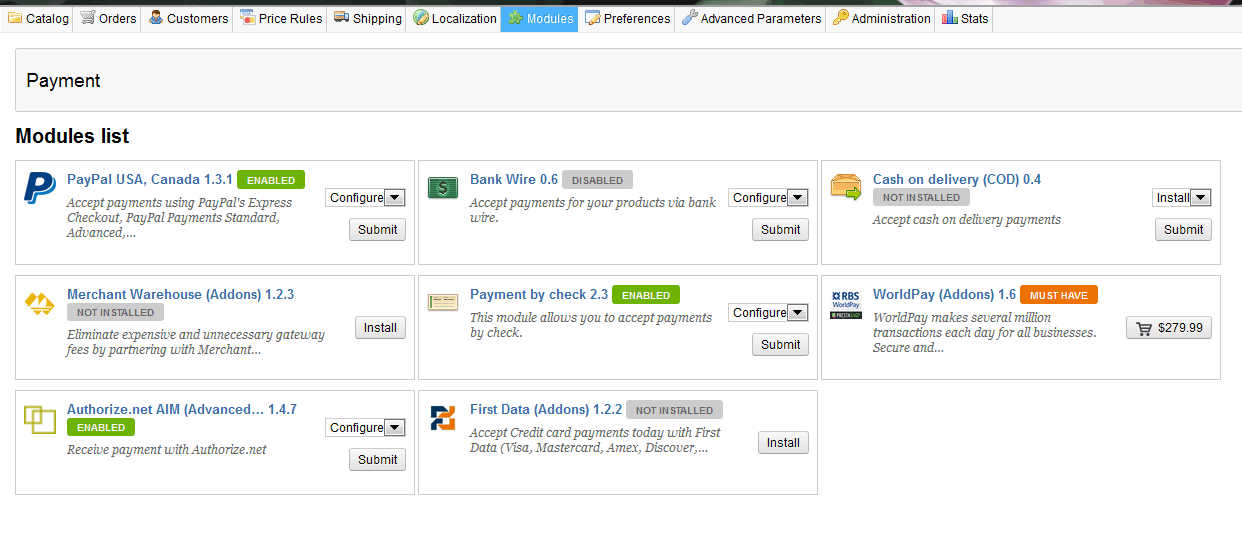Click the PayPal logo icon

tap(40, 188)
